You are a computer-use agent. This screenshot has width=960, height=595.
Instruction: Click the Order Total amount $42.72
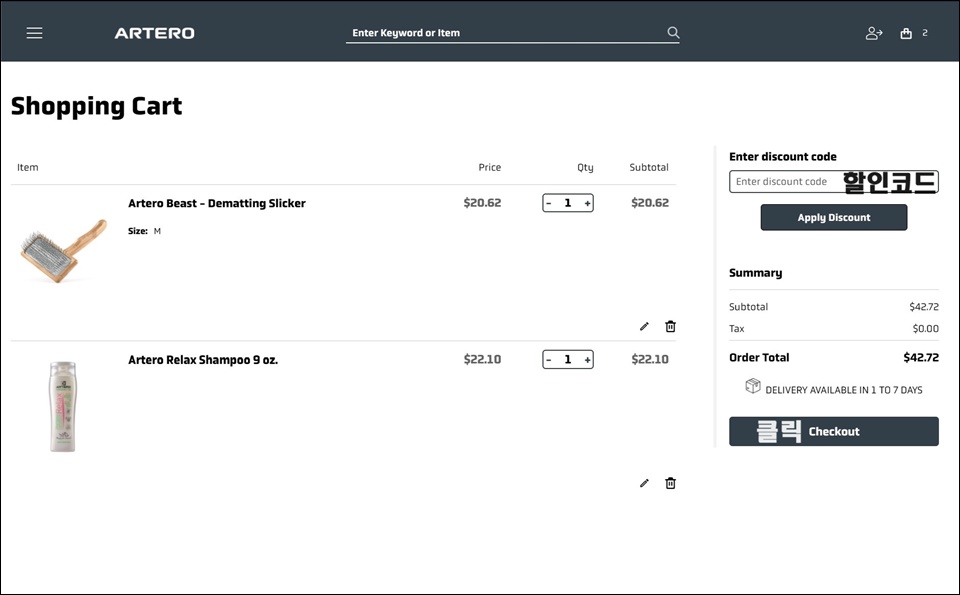click(x=921, y=357)
